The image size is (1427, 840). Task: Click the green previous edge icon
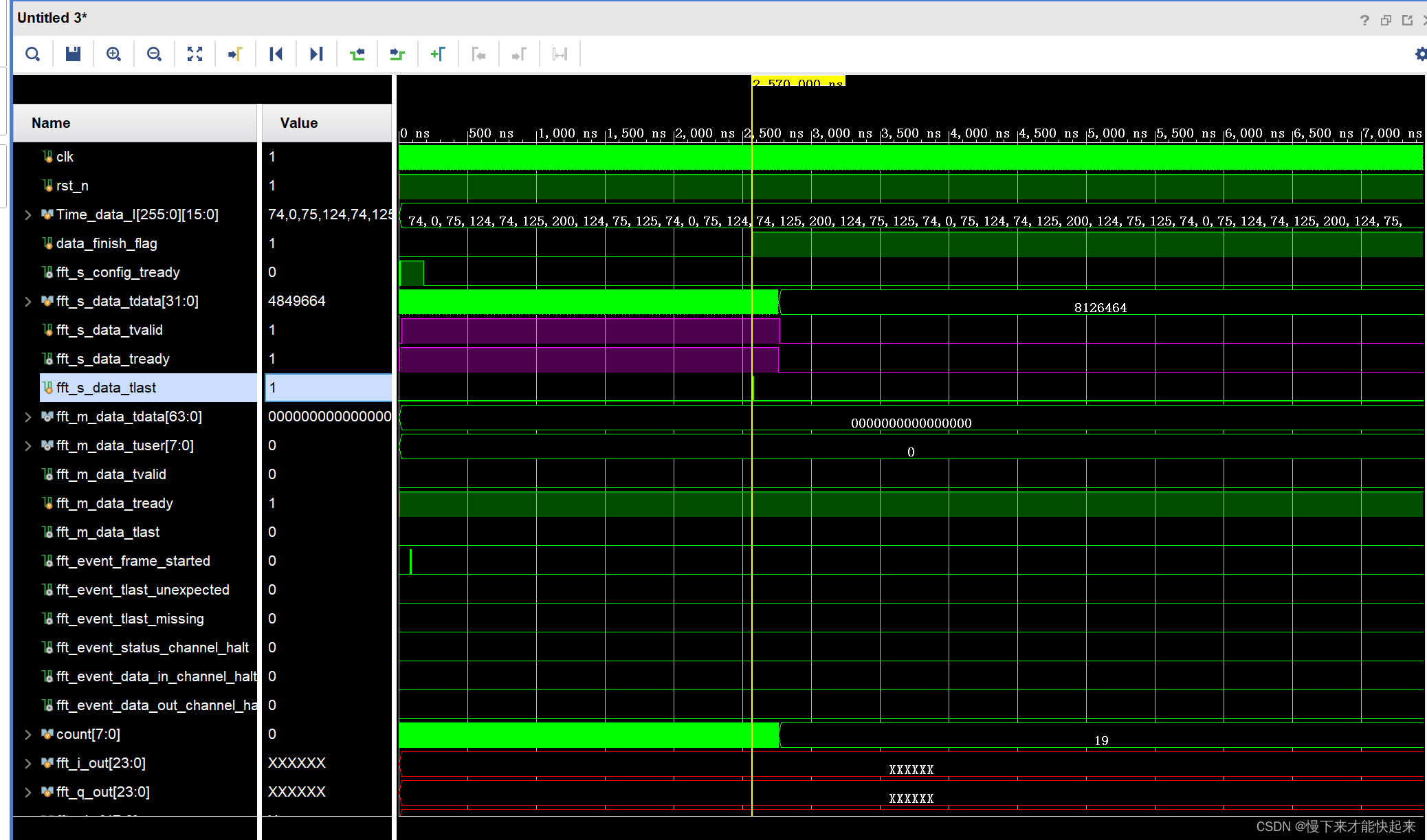tap(357, 54)
